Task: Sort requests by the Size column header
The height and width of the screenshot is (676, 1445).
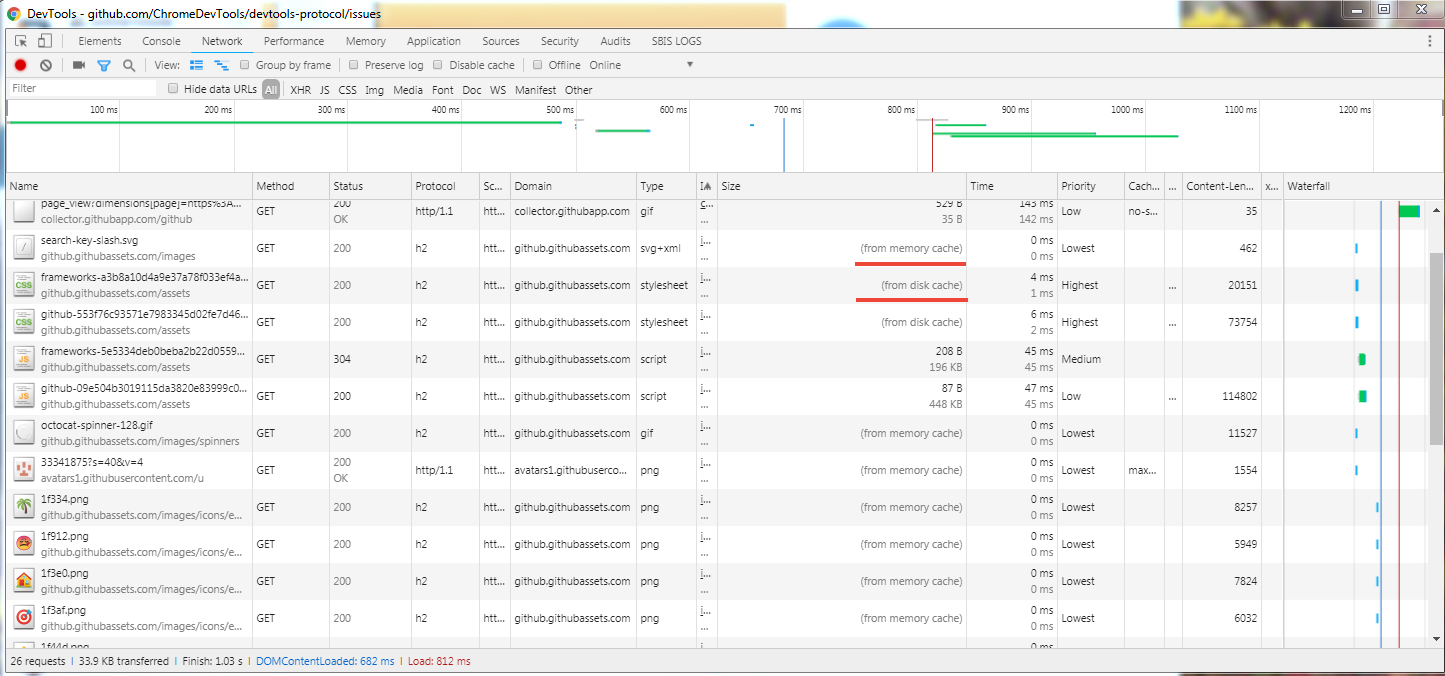Action: (731, 185)
